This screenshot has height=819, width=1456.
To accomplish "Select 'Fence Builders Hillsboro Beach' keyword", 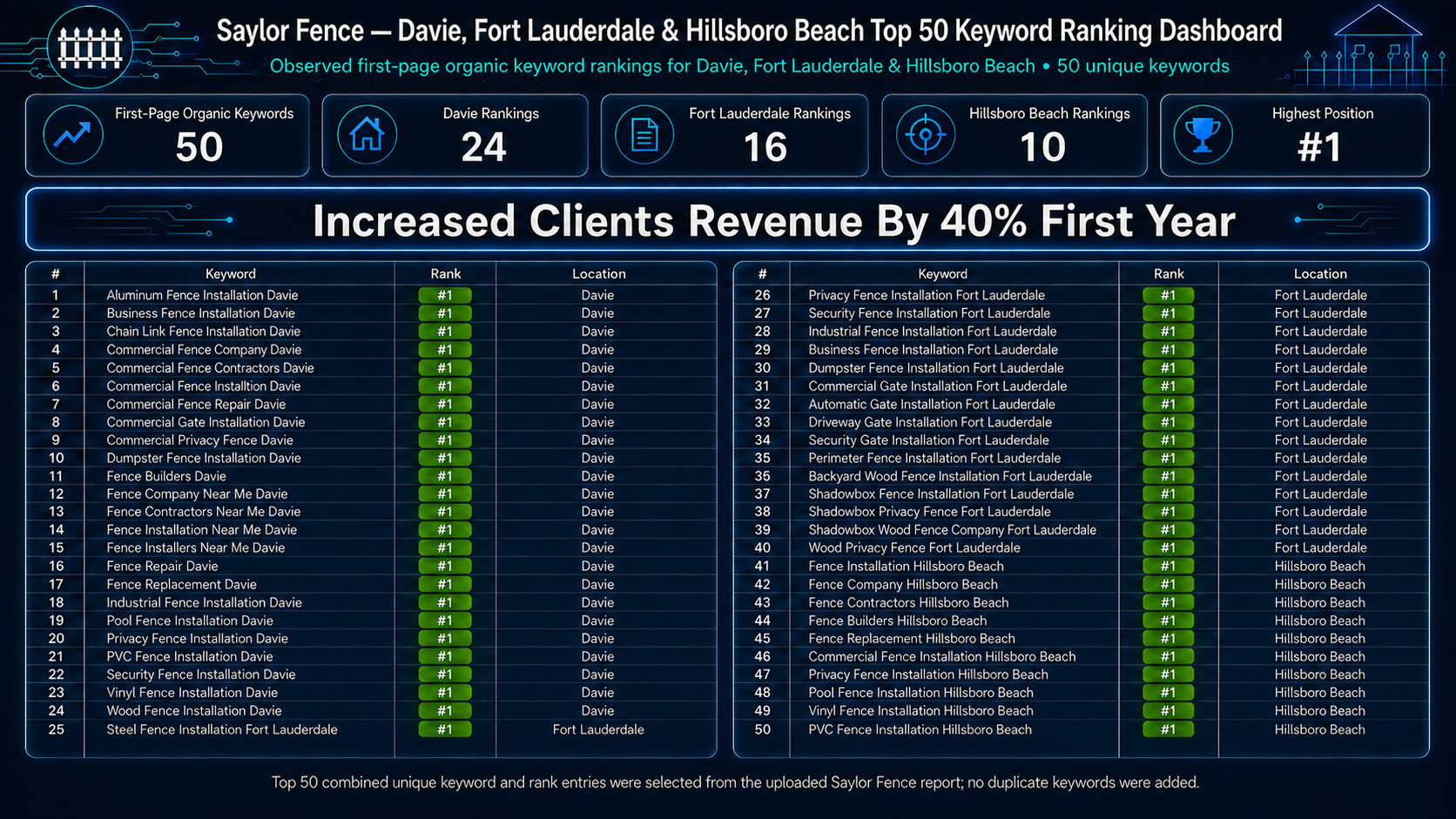I will click(897, 621).
